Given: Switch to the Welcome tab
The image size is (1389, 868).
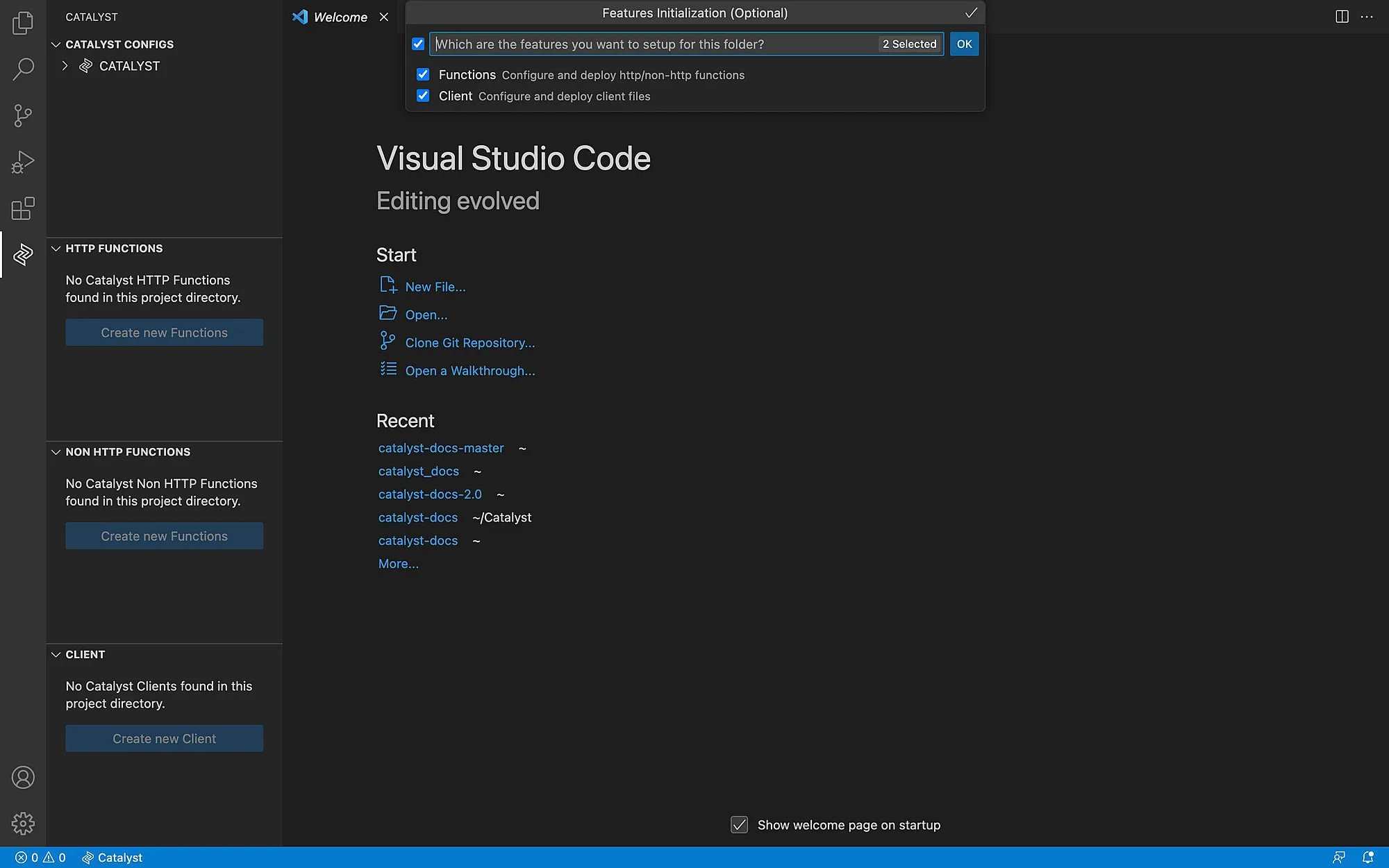Looking at the screenshot, I should pos(340,17).
